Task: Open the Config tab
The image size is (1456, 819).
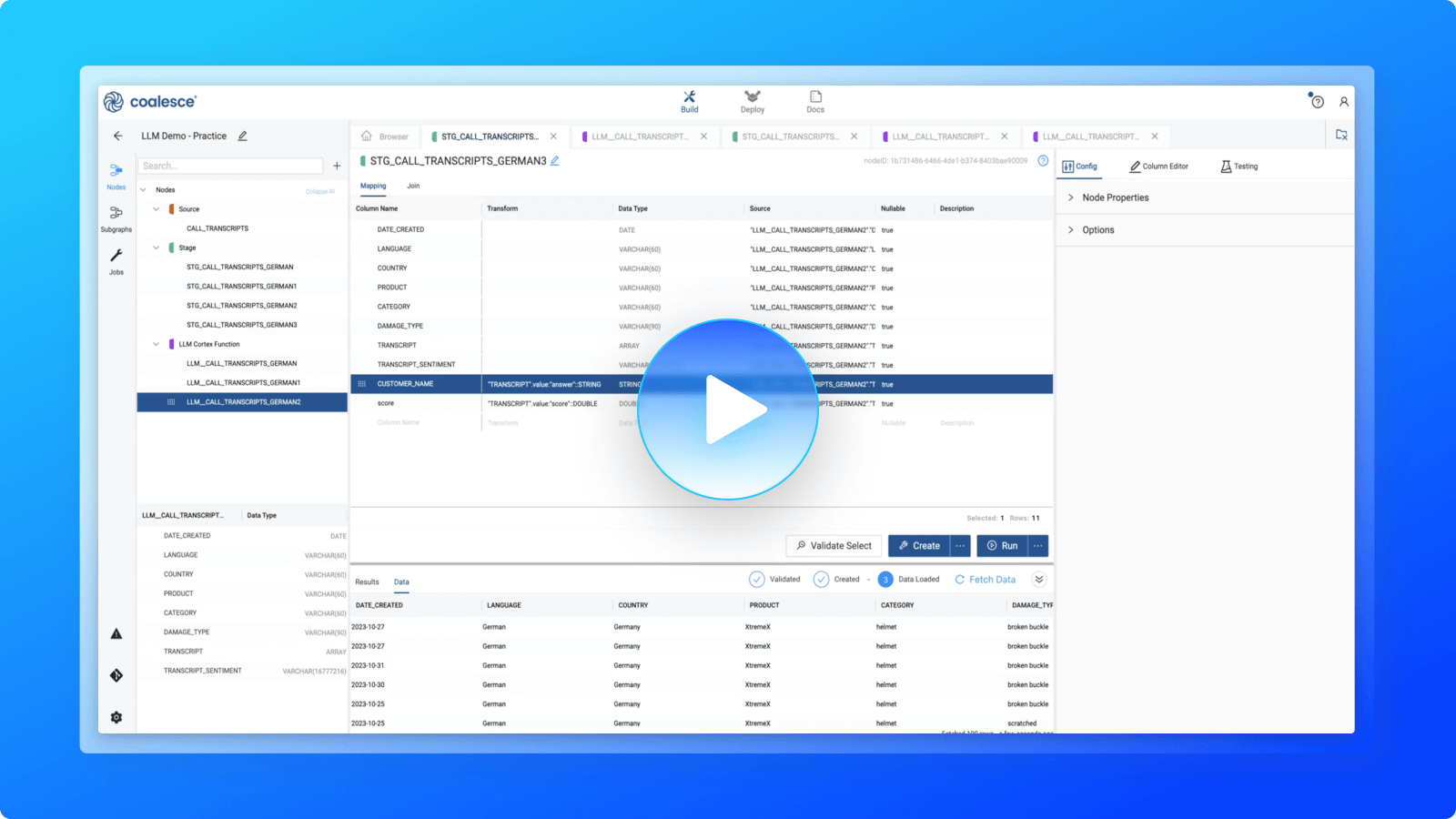Action: 1080,167
